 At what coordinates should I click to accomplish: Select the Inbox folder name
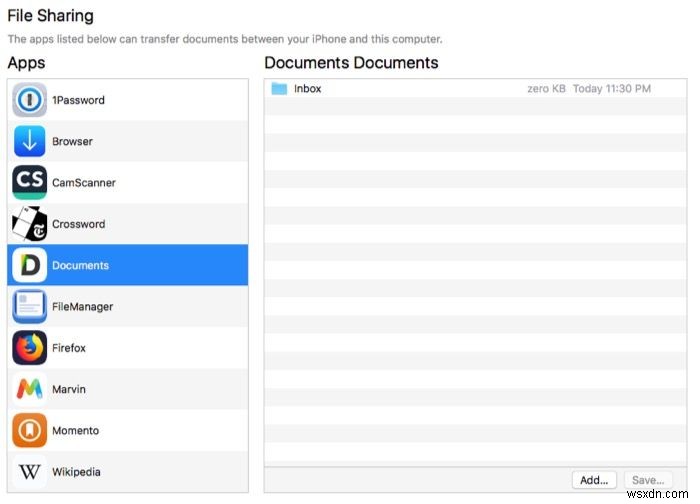(x=308, y=88)
